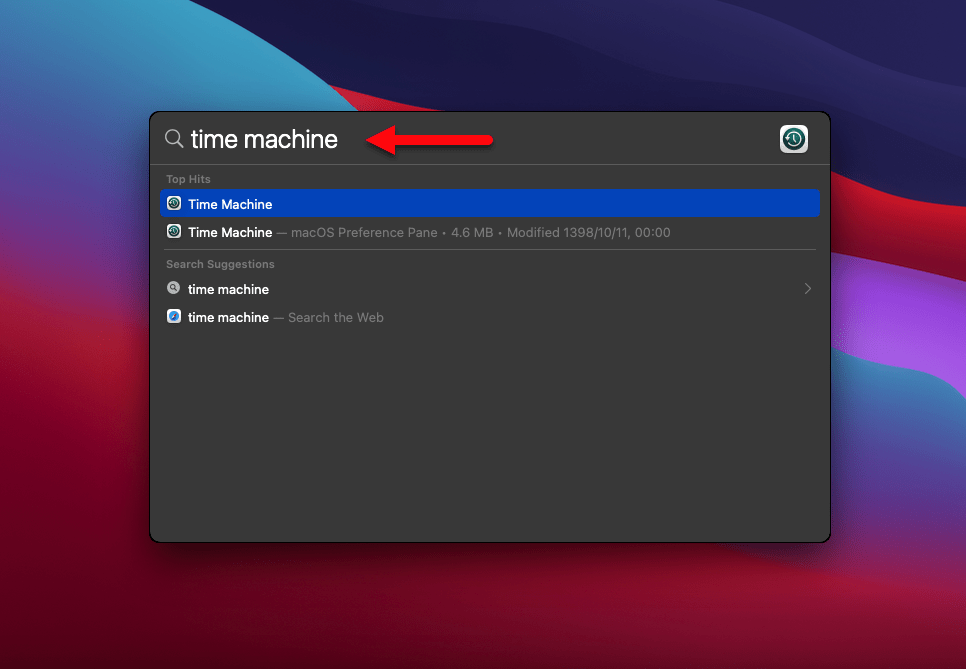Click the Spotlight magnifying glass icon

pyautogui.click(x=174, y=139)
